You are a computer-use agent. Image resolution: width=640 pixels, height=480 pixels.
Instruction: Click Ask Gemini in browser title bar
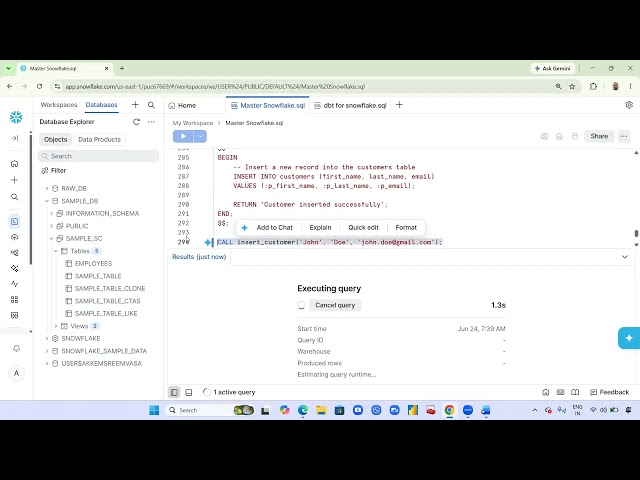tap(552, 69)
